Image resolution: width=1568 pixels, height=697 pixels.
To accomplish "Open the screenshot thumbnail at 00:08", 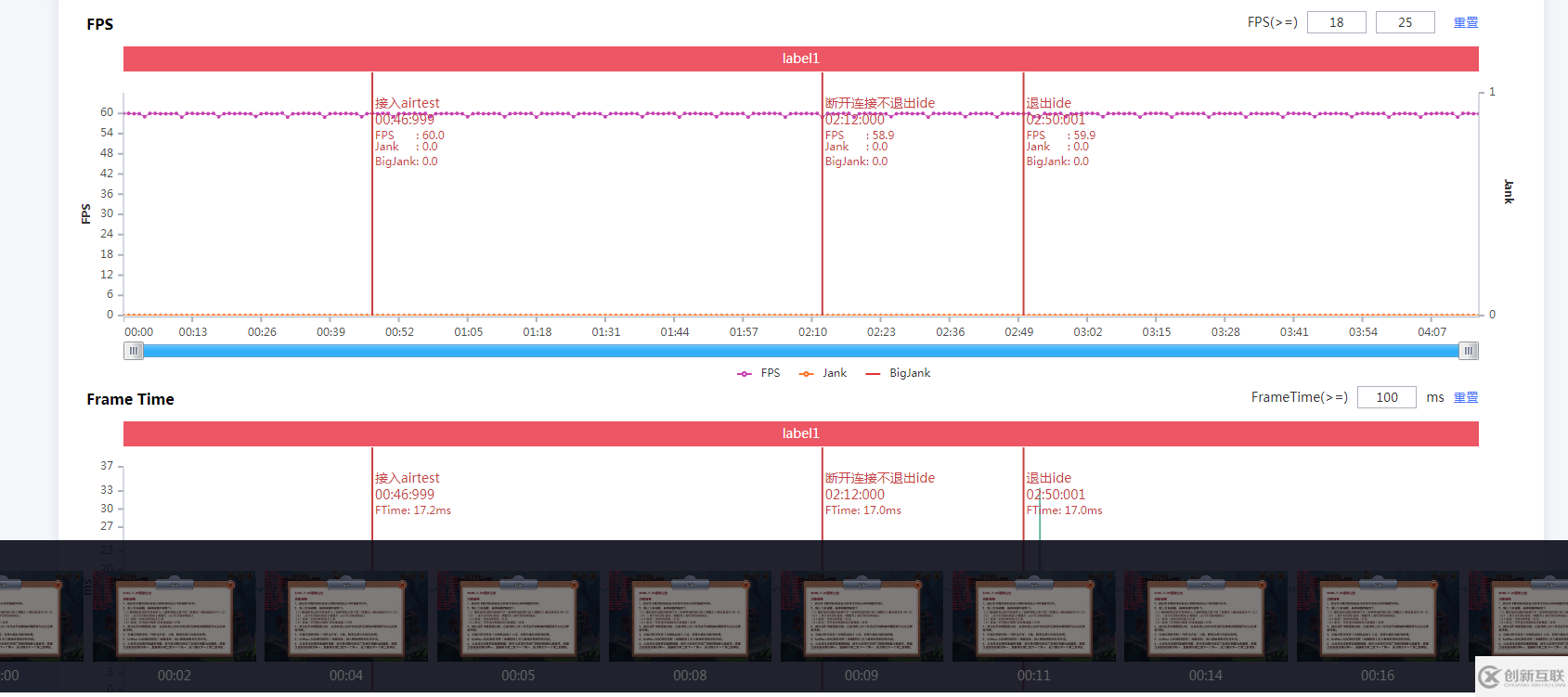I will (690, 616).
